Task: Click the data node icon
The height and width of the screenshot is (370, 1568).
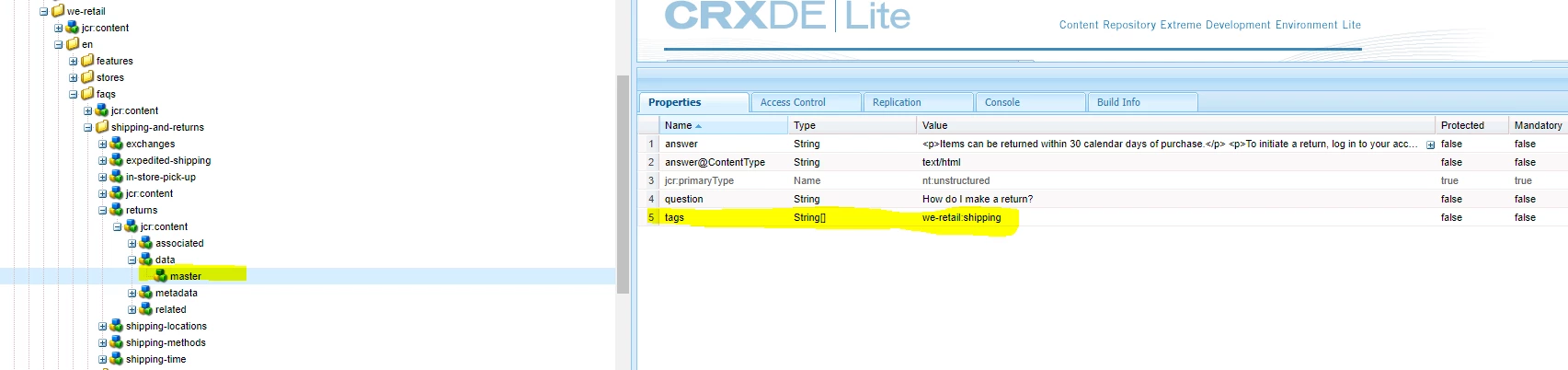Action: point(146,260)
